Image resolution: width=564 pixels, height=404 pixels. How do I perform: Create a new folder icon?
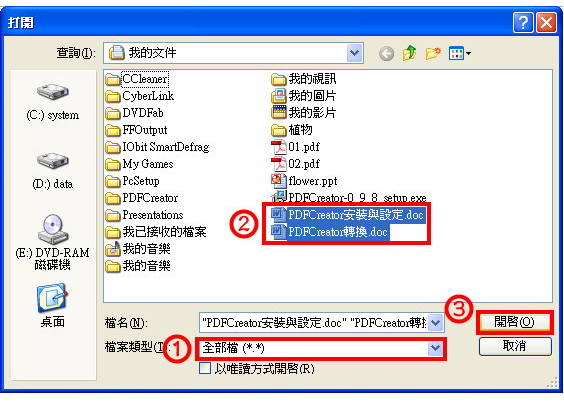433,54
